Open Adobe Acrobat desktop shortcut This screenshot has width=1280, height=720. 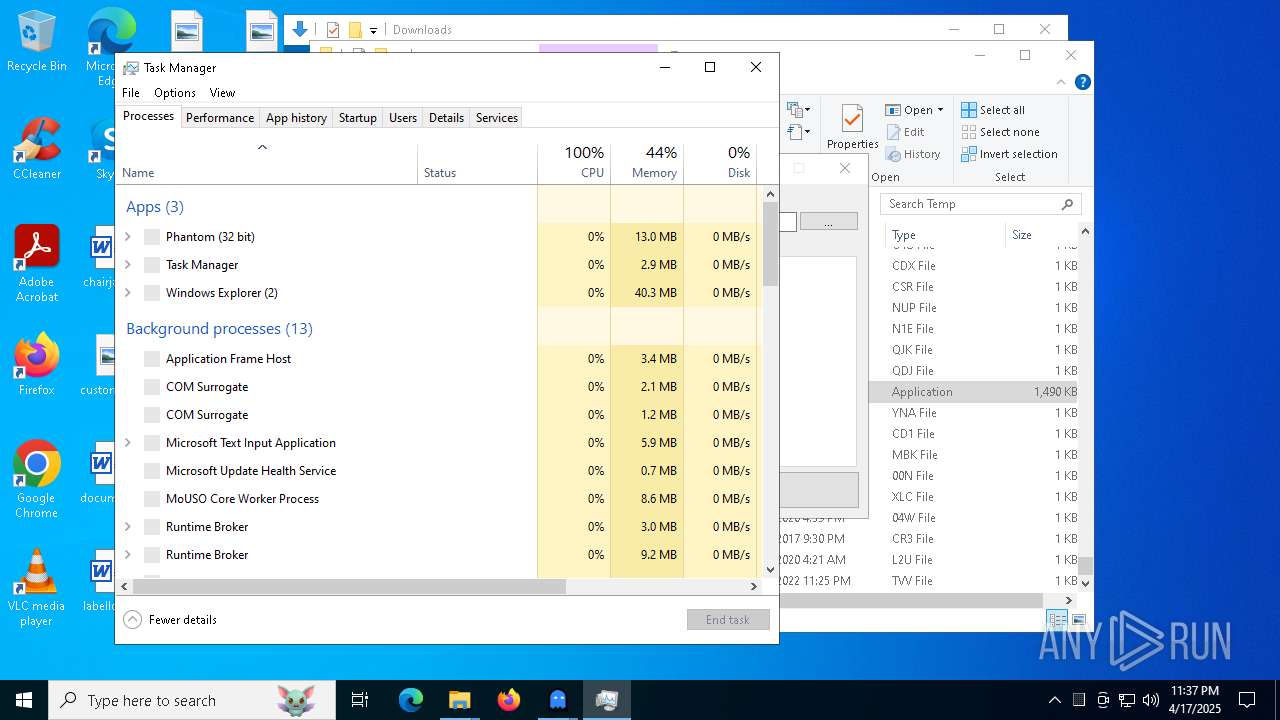(x=37, y=264)
